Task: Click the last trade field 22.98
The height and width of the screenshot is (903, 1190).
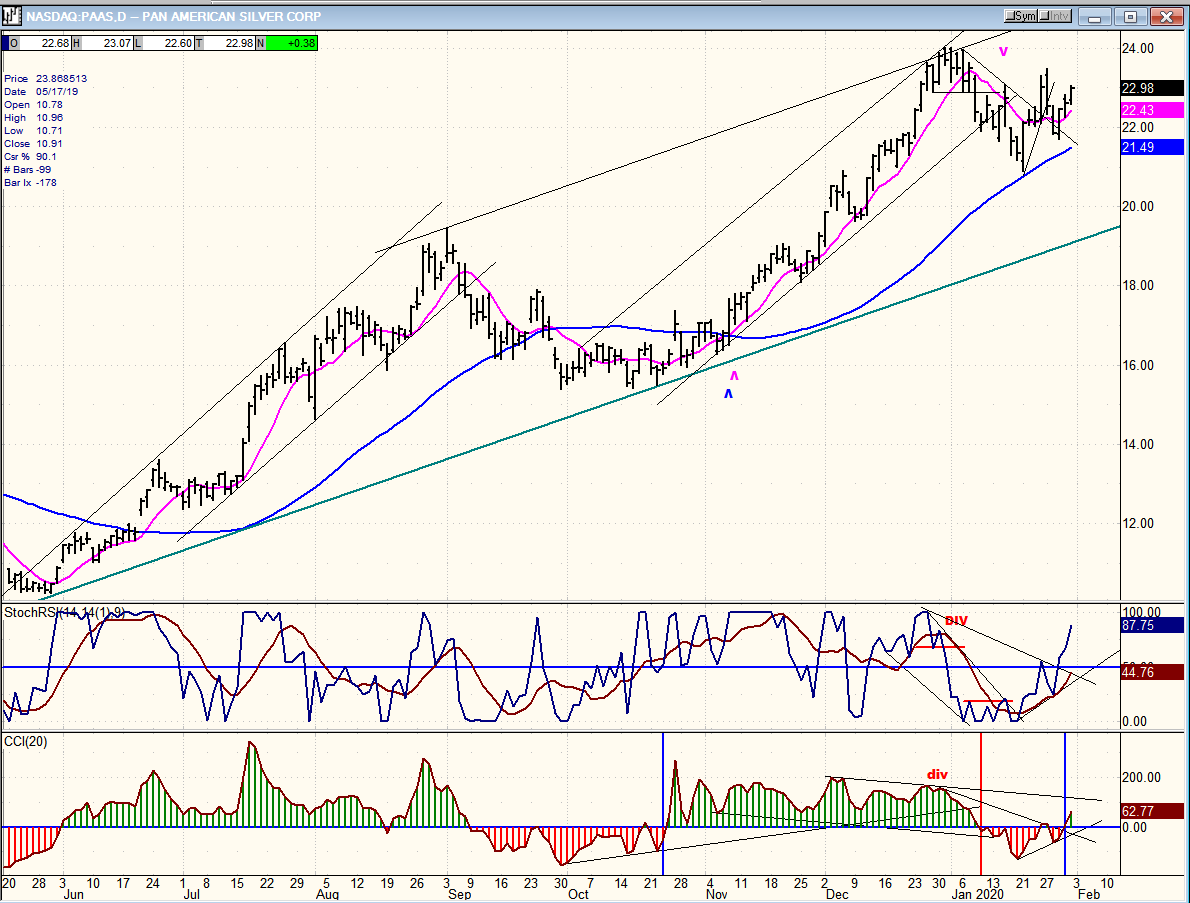Action: [x=230, y=43]
